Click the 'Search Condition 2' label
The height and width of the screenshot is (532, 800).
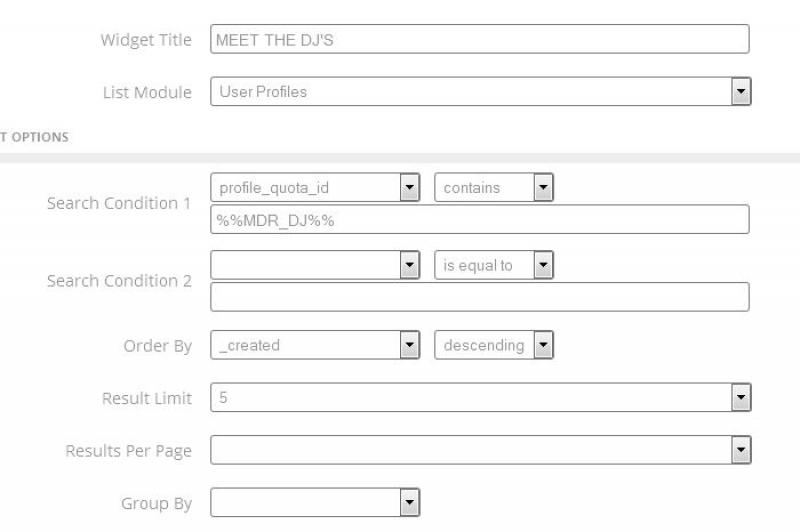pyautogui.click(x=119, y=281)
